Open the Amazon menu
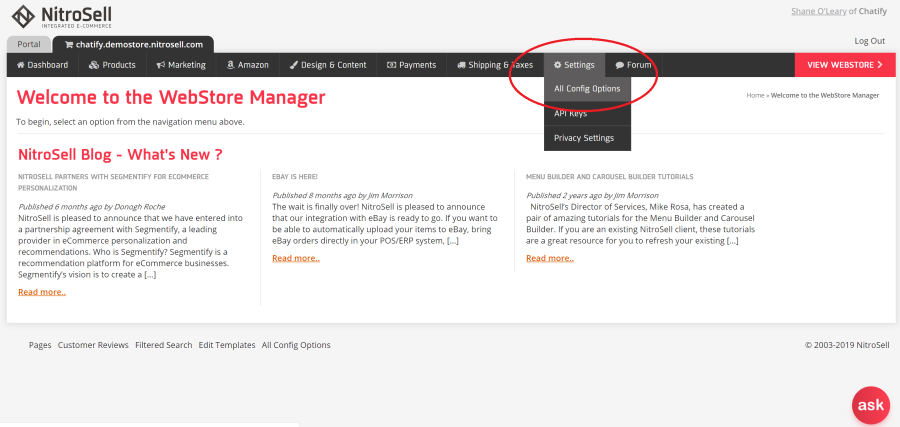Screen dimensions: 900x427 pyautogui.click(x=248, y=65)
